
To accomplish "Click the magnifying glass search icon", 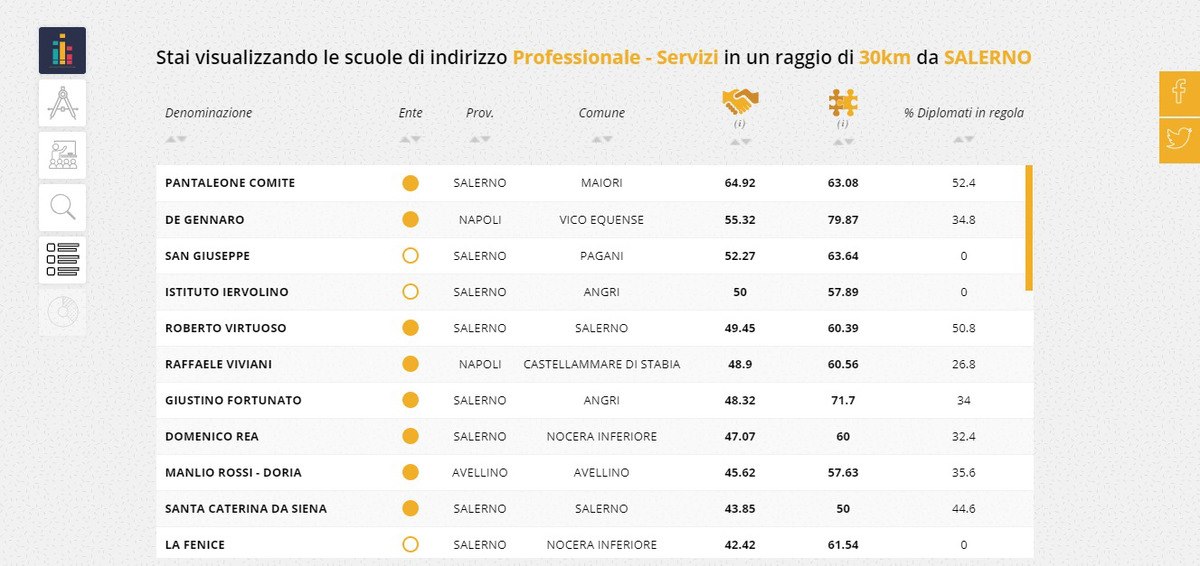I will (62, 207).
